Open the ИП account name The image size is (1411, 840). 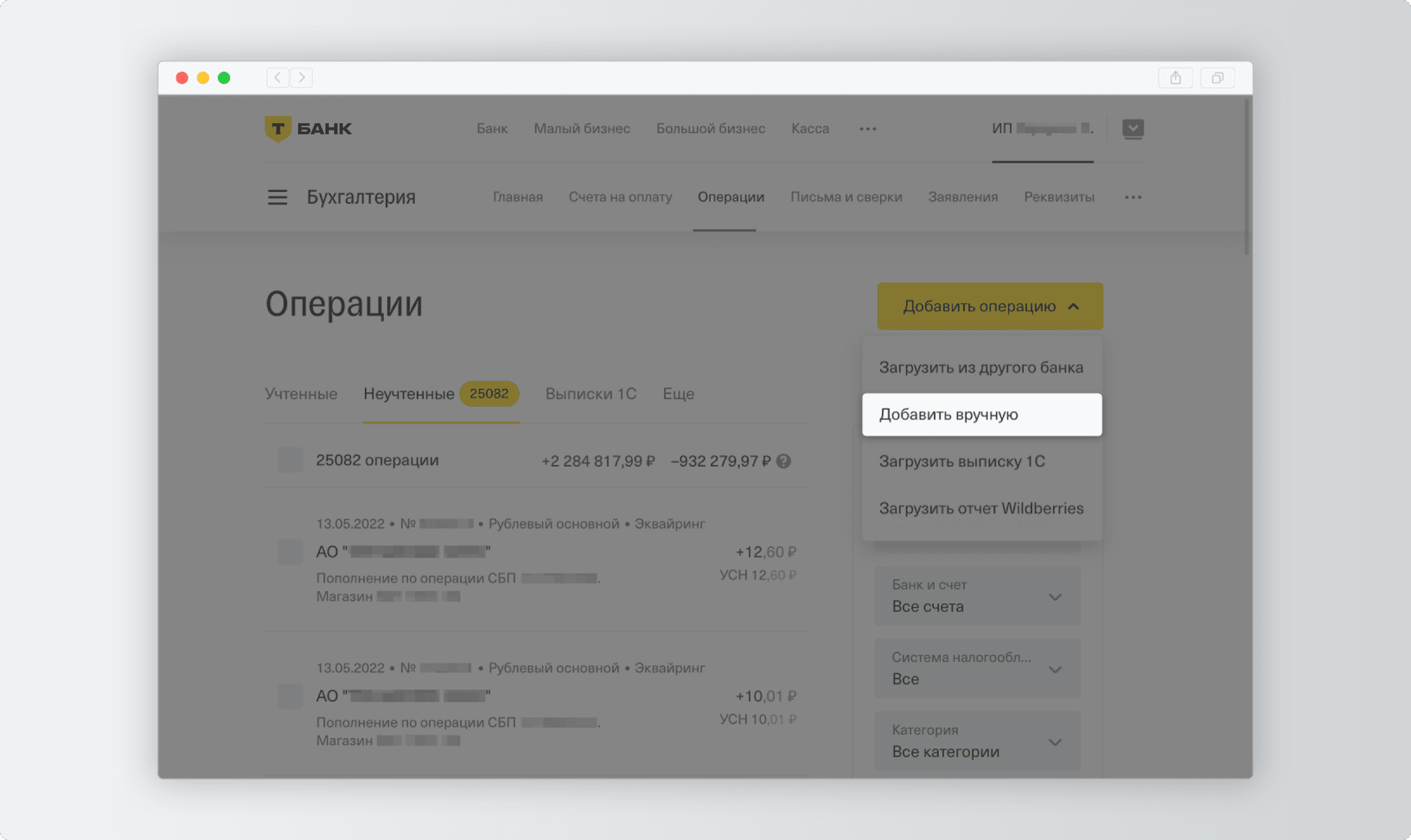point(1042,128)
